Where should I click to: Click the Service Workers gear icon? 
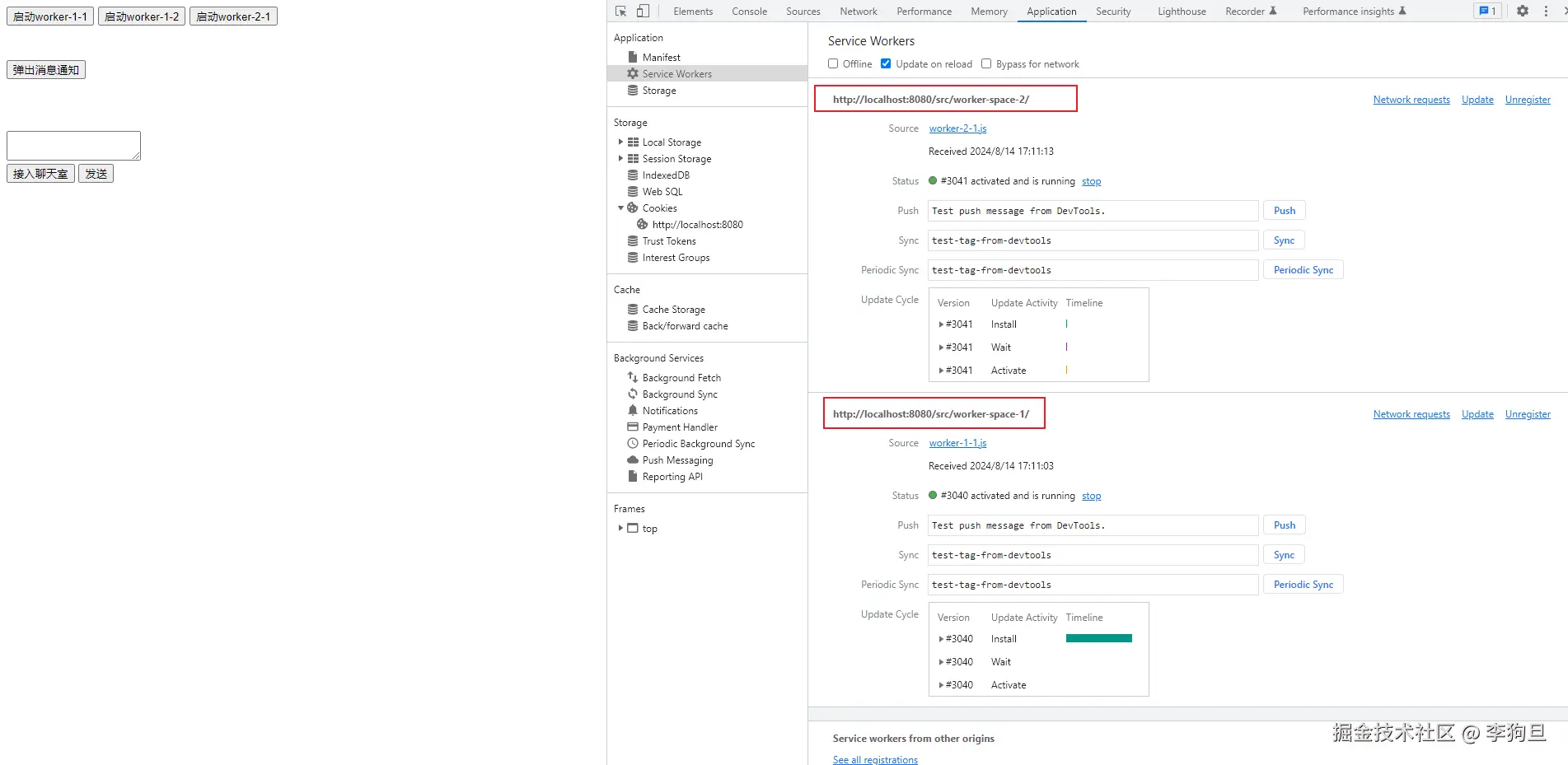click(x=633, y=73)
